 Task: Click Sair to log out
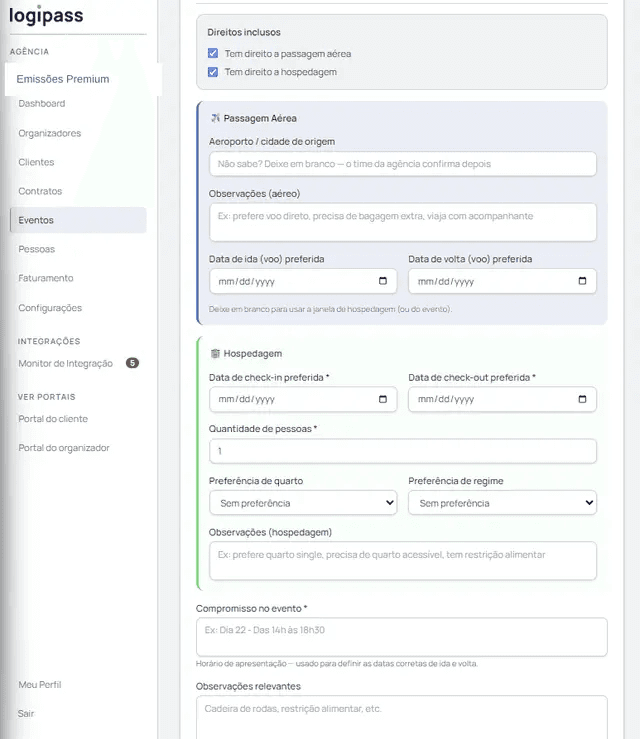coord(26,714)
